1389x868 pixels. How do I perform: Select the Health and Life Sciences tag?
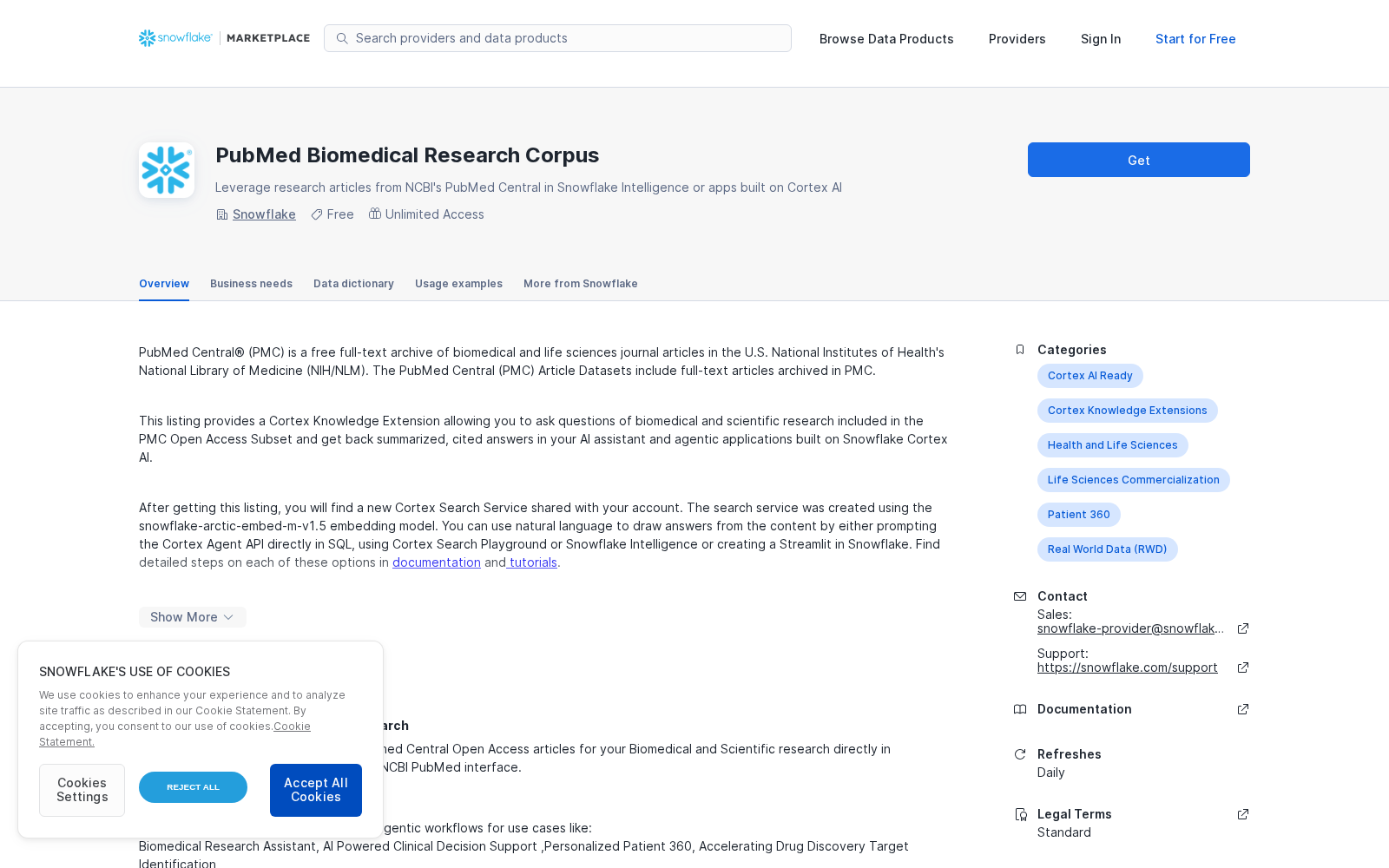(x=1113, y=445)
